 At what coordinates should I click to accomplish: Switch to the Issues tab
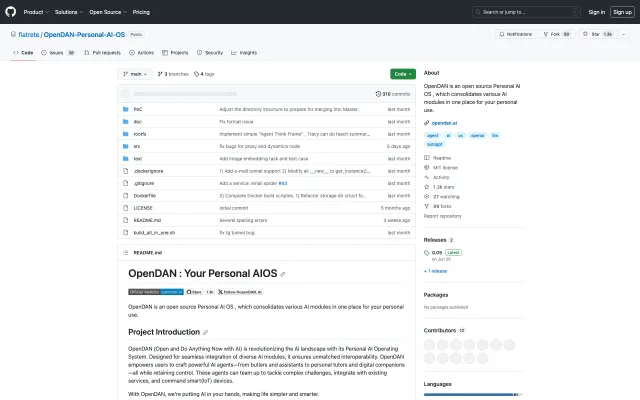click(x=57, y=52)
